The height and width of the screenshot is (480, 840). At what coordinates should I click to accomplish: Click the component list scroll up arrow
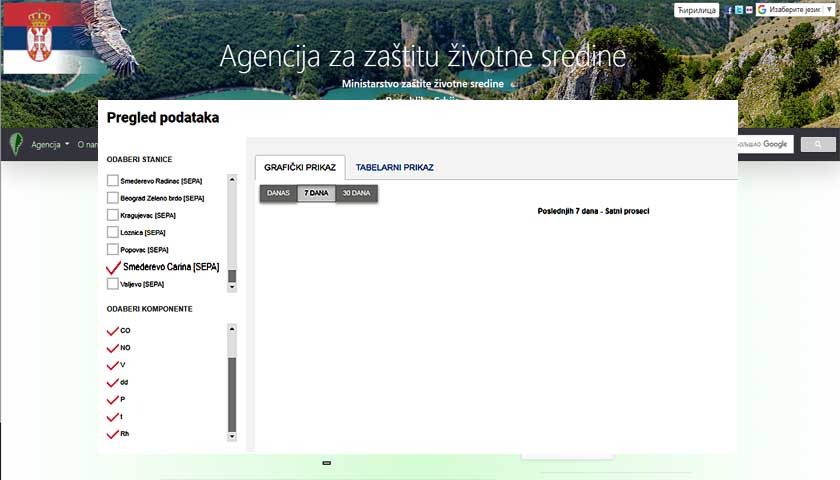[x=232, y=328]
